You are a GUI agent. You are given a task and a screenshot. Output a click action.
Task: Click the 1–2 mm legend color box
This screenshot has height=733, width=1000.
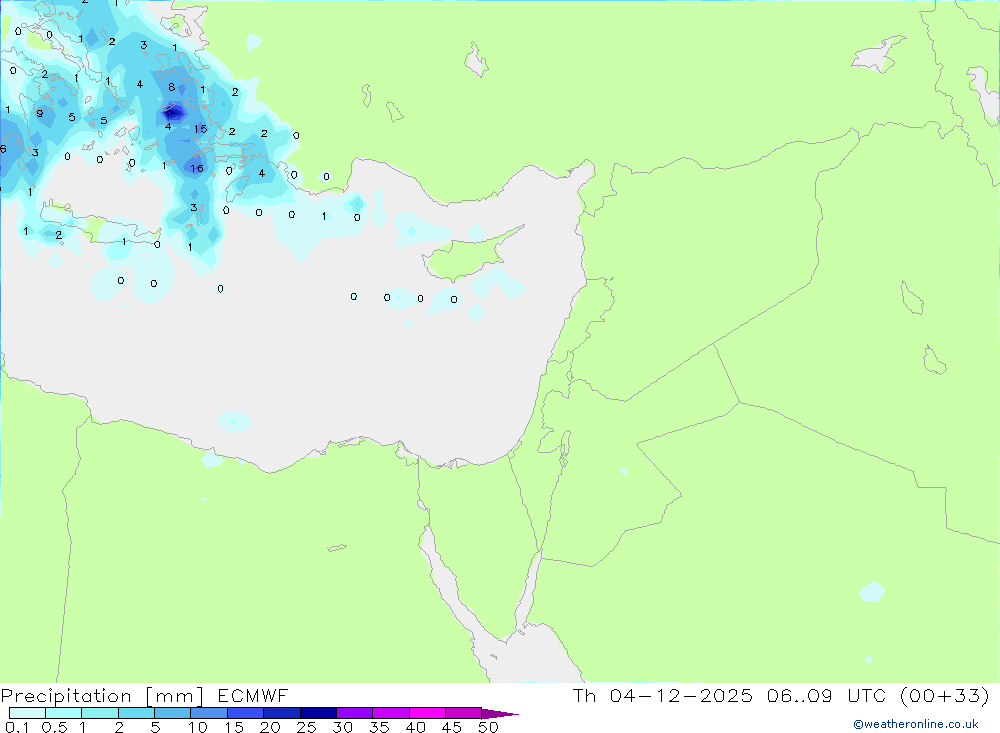99,713
